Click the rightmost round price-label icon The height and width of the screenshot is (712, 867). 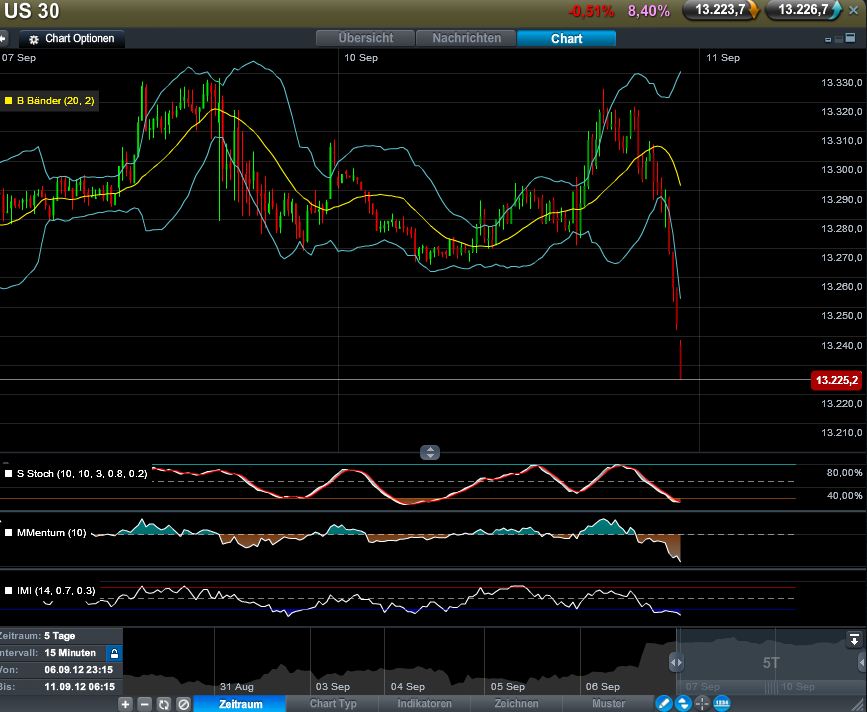tap(722, 703)
